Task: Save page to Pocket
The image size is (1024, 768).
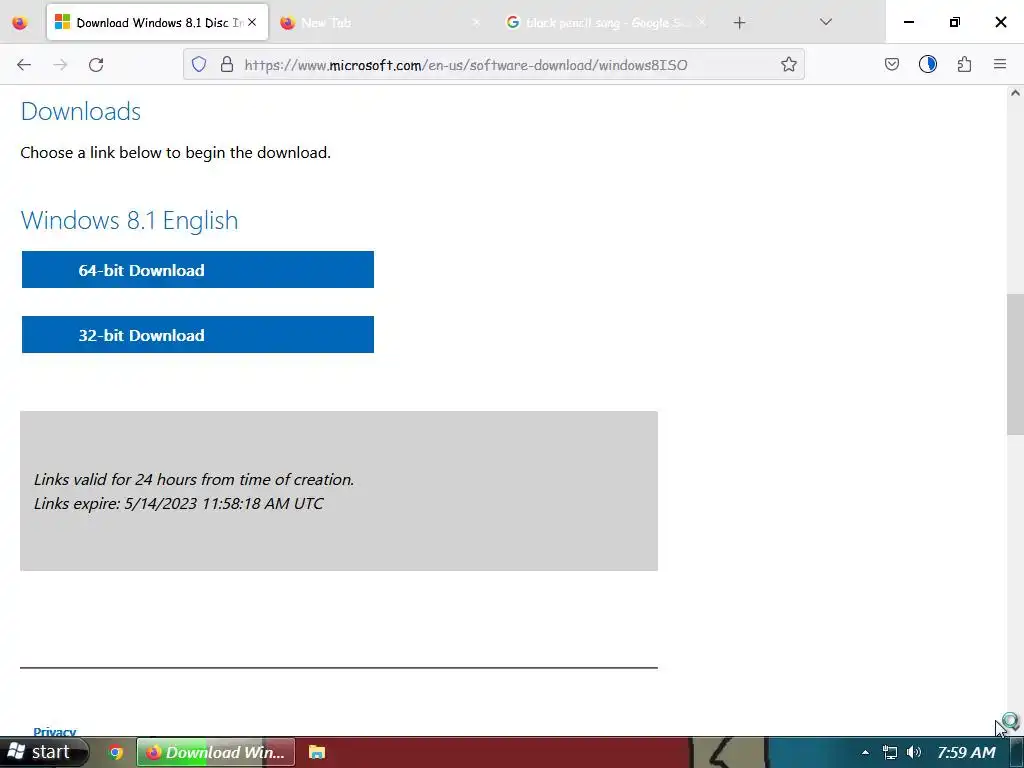Action: 892,65
